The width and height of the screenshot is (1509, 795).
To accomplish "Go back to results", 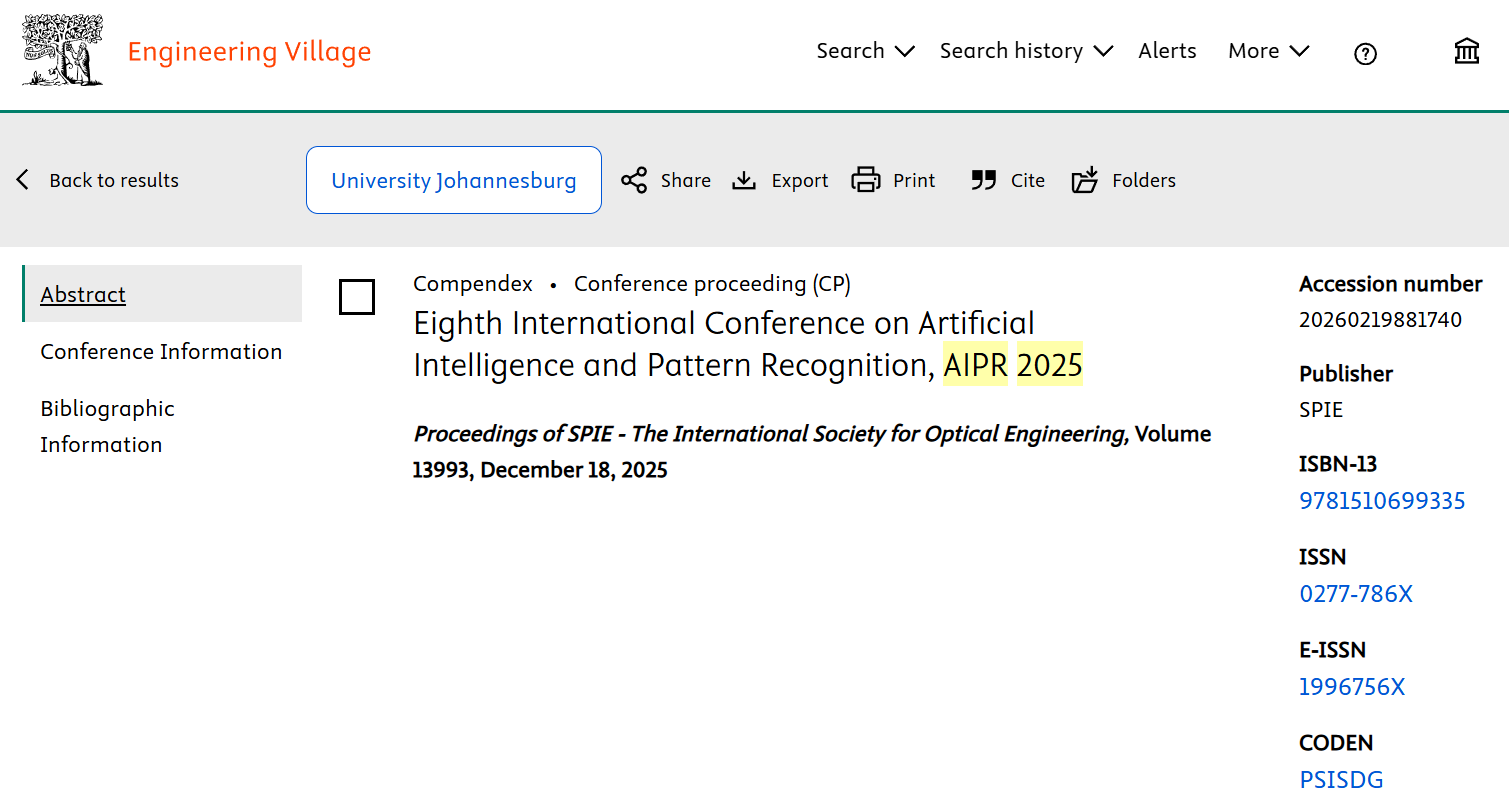I will 98,180.
